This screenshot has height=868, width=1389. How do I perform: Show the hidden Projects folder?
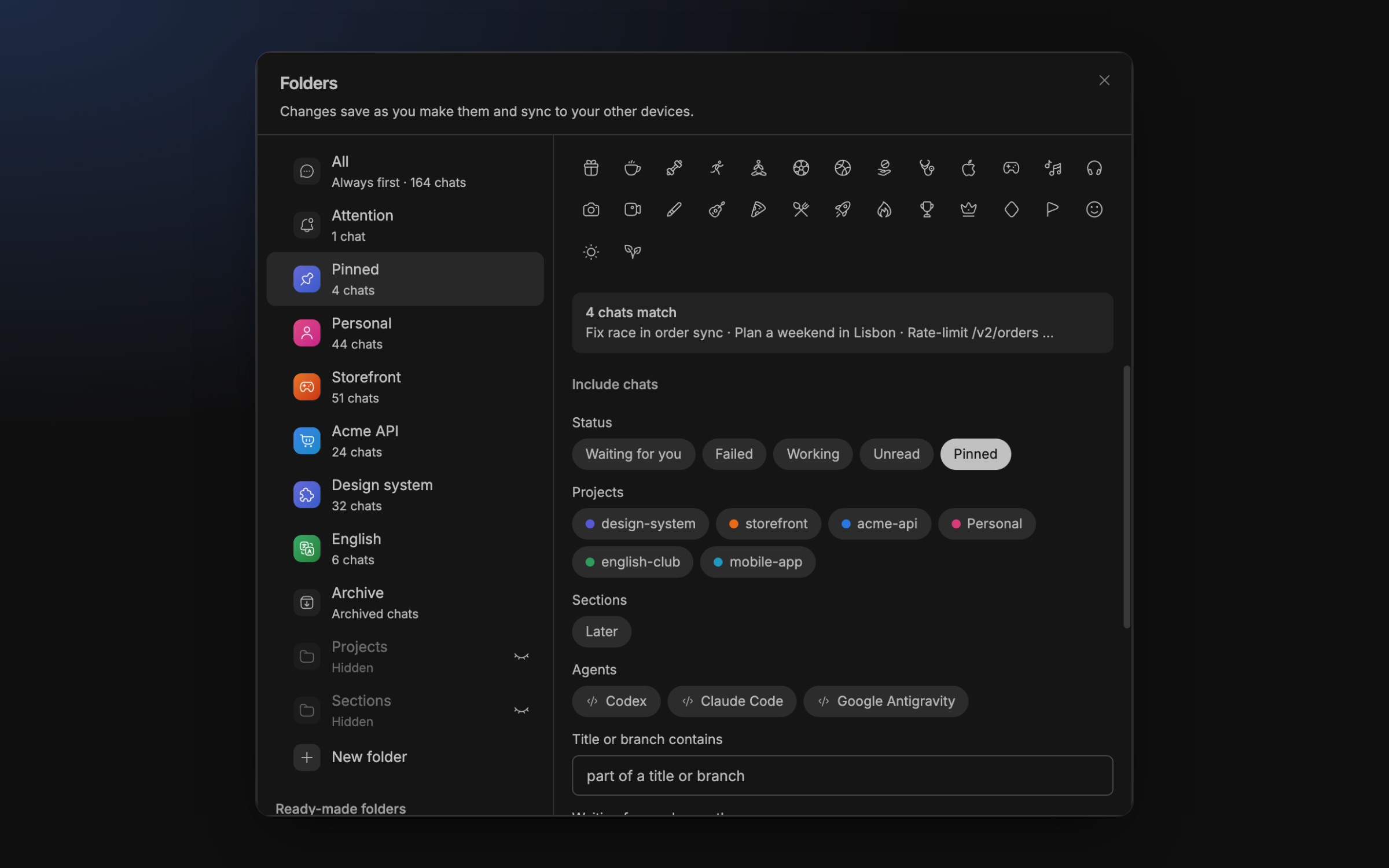tap(521, 656)
